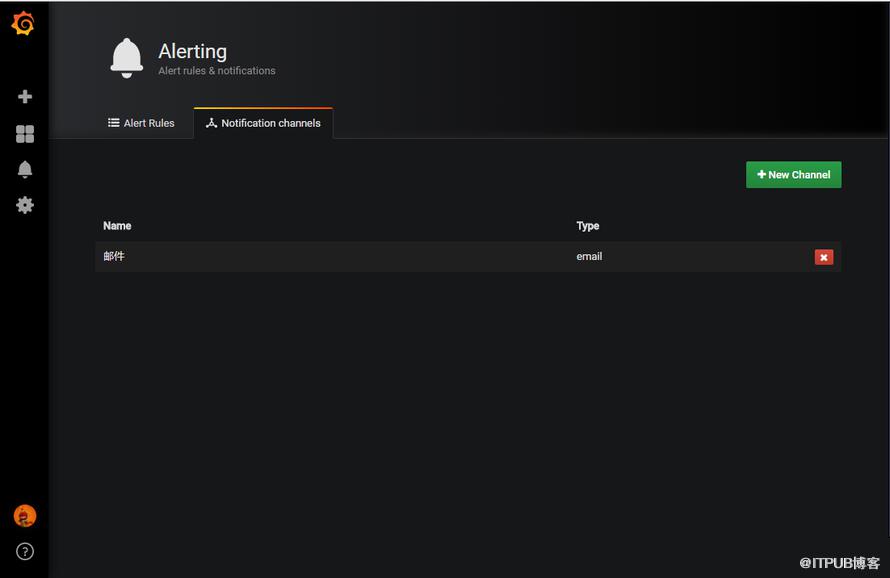Click the Type column header
This screenshot has height=578, width=890.
click(x=587, y=226)
